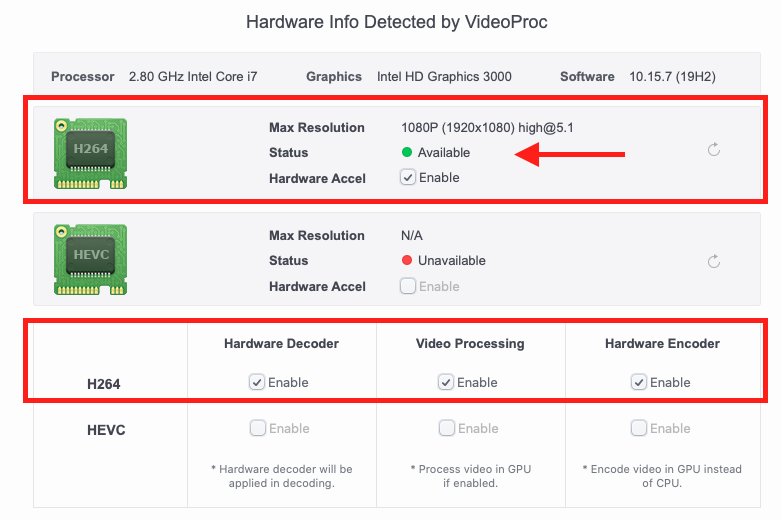Click the Hardware Encoder column header
Image resolution: width=781 pixels, height=520 pixels.
point(662,344)
